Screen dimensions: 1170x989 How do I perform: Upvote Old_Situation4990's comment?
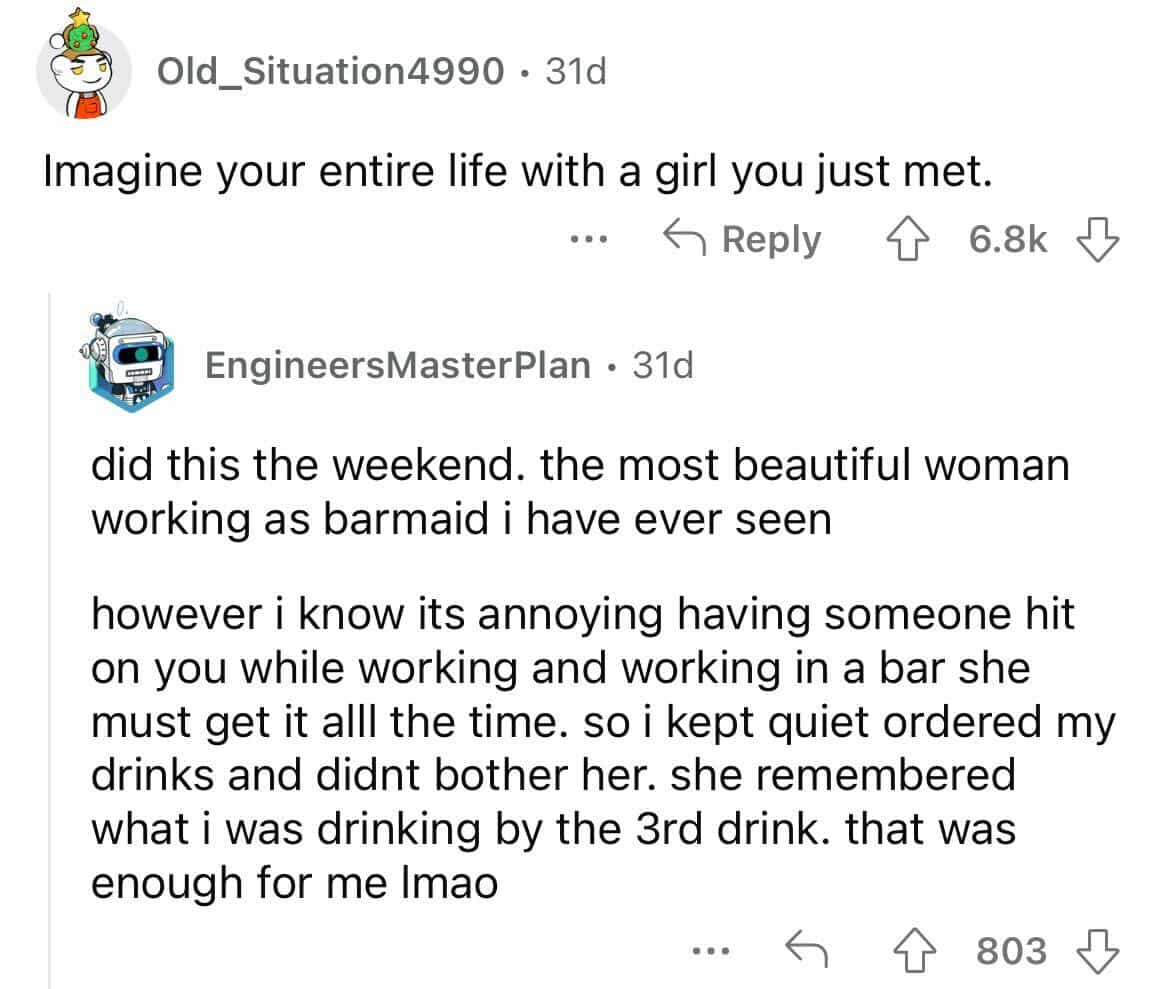click(x=908, y=239)
